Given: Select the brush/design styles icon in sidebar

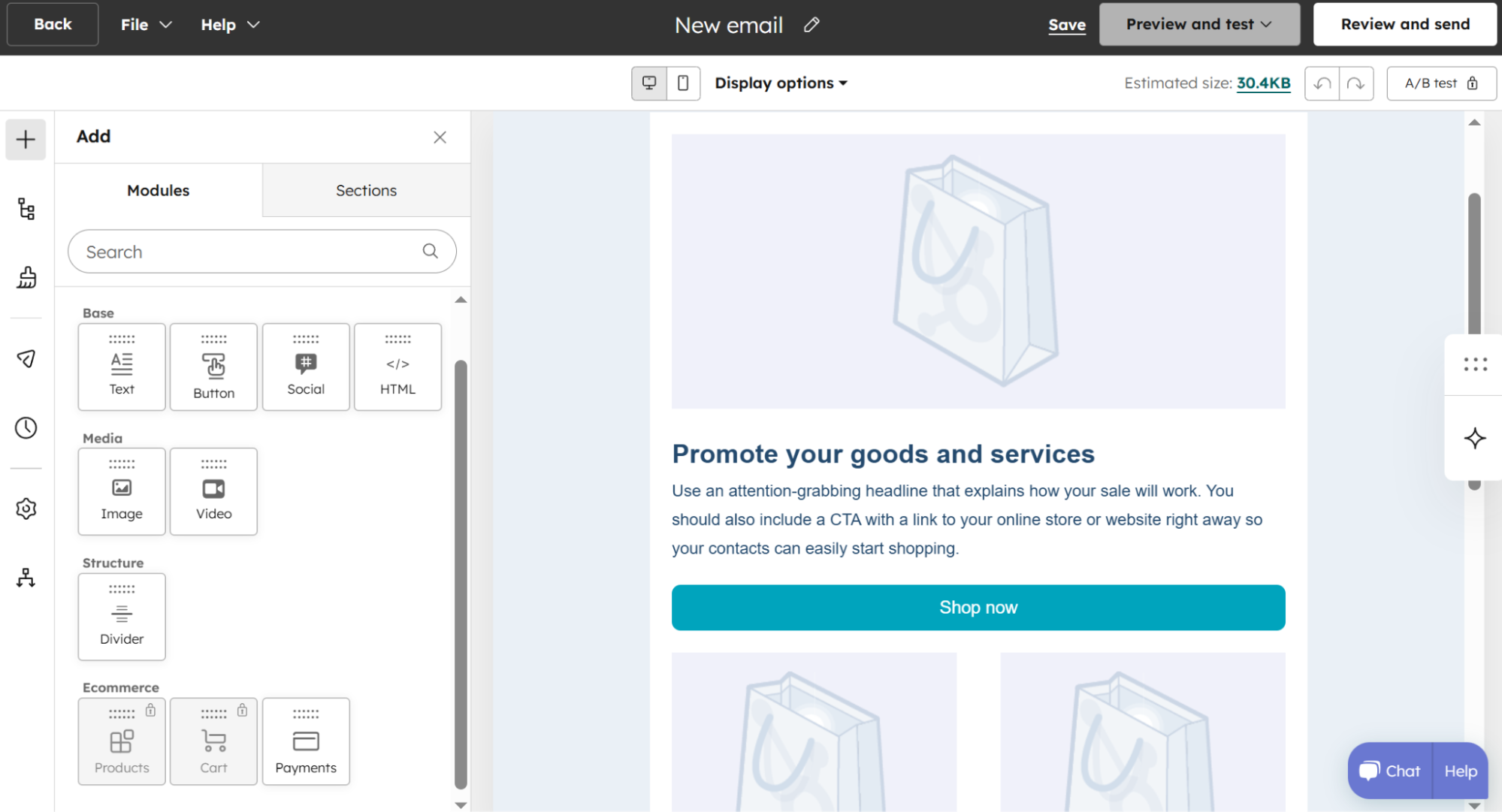Looking at the screenshot, I should click(26, 278).
